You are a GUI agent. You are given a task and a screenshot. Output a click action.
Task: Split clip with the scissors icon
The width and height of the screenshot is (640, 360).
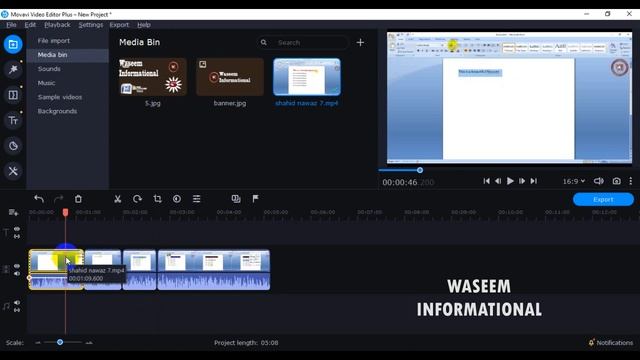point(118,199)
